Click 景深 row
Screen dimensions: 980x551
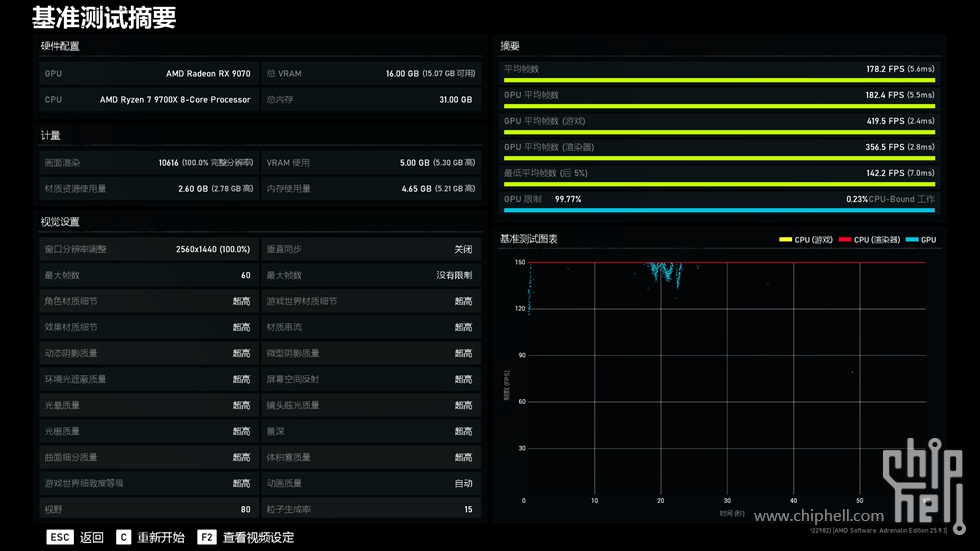pyautogui.click(x=371, y=432)
